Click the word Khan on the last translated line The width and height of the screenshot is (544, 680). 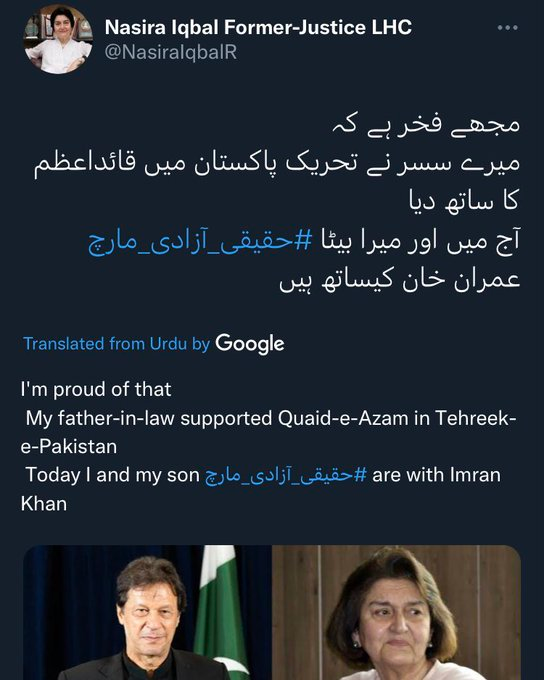44,504
